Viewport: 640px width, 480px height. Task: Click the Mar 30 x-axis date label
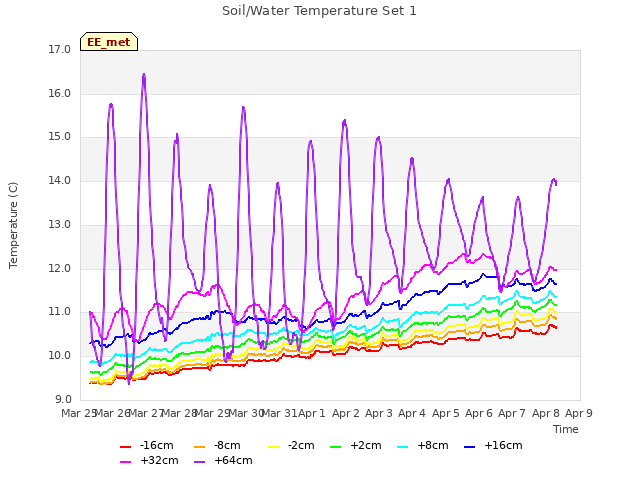pos(247,413)
